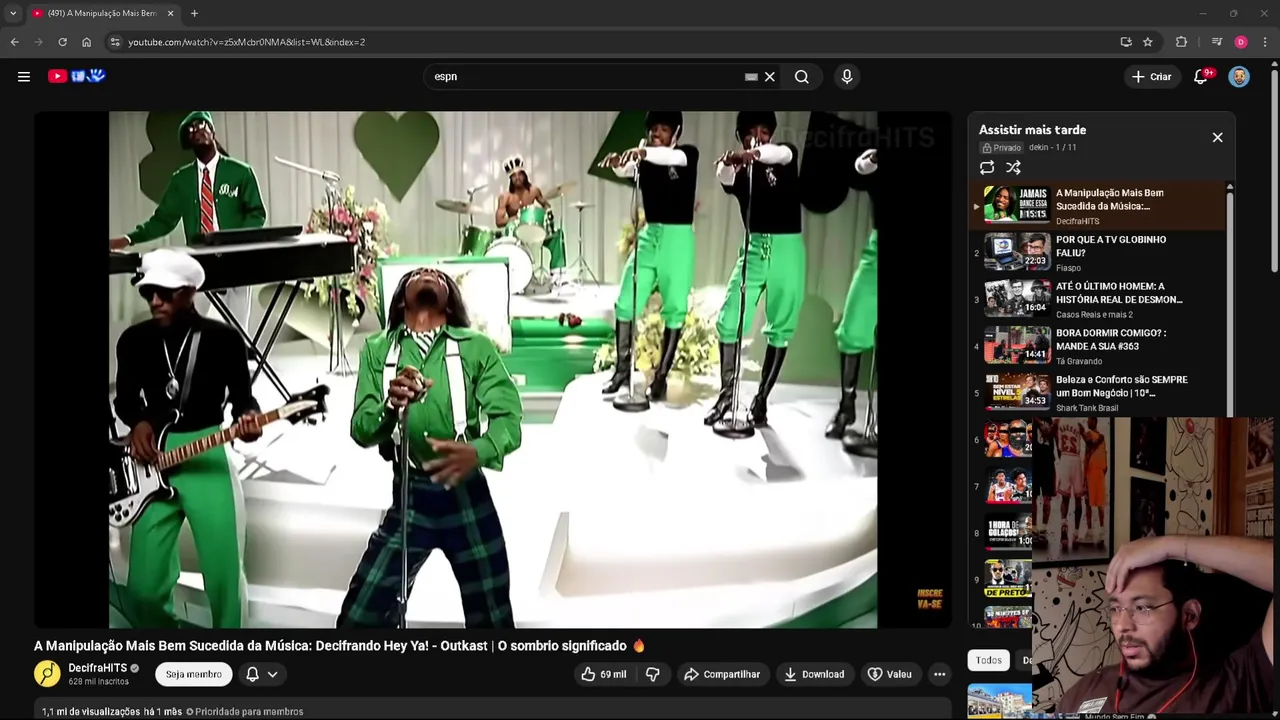Viewport: 1280px width, 720px height.
Task: Go to YouTube home via the logo
Action: pyautogui.click(x=76, y=76)
